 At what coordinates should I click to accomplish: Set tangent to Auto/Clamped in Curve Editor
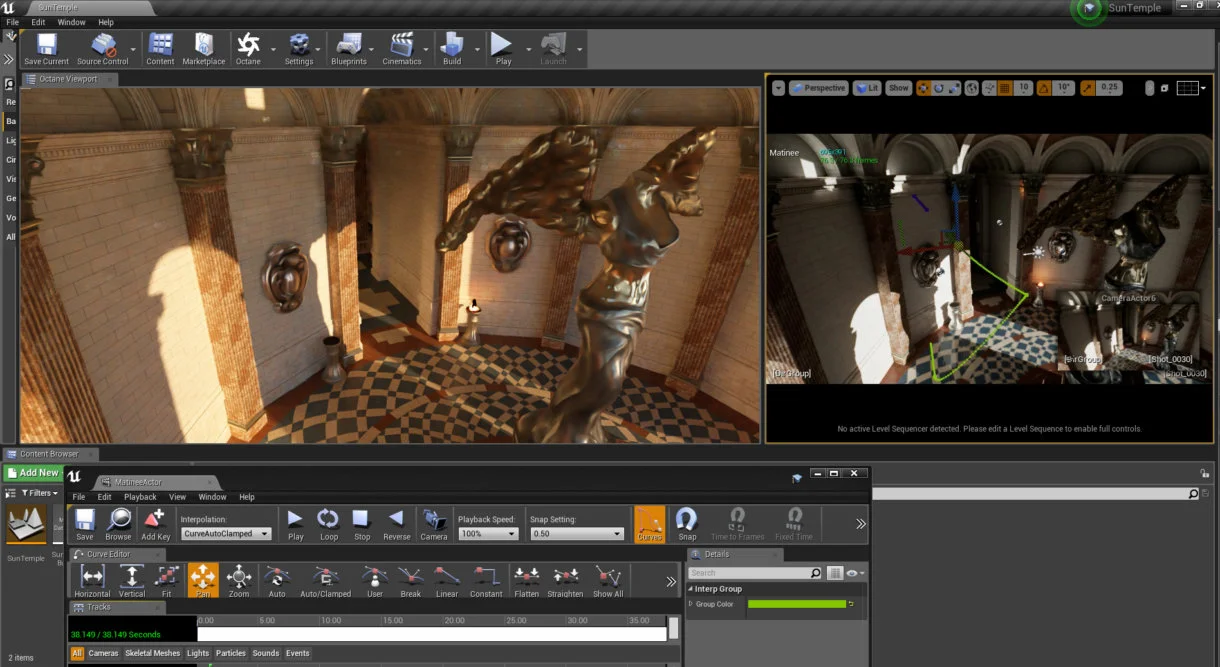pyautogui.click(x=326, y=581)
